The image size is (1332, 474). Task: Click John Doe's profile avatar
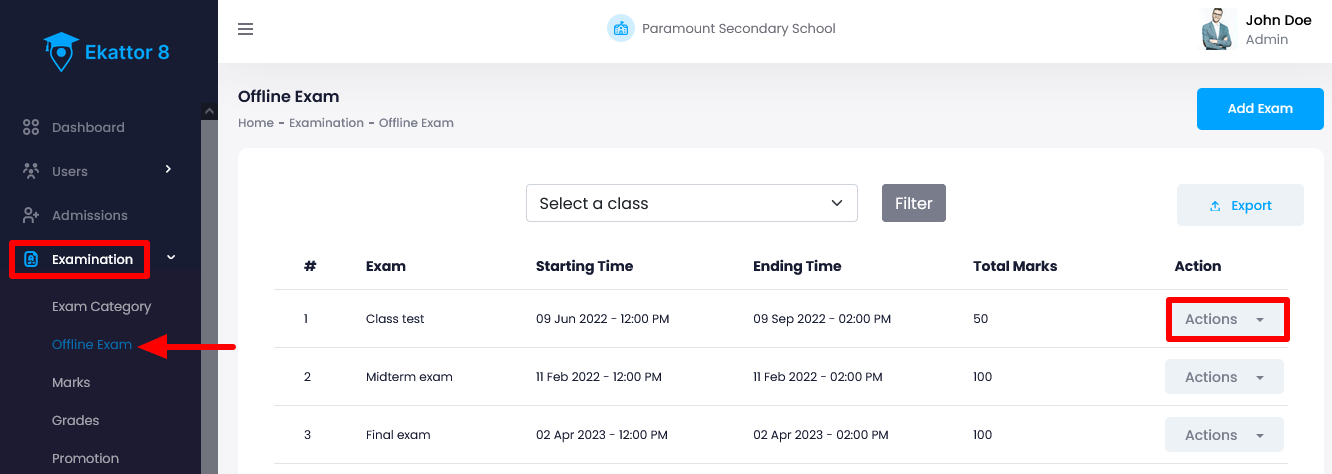1219,29
